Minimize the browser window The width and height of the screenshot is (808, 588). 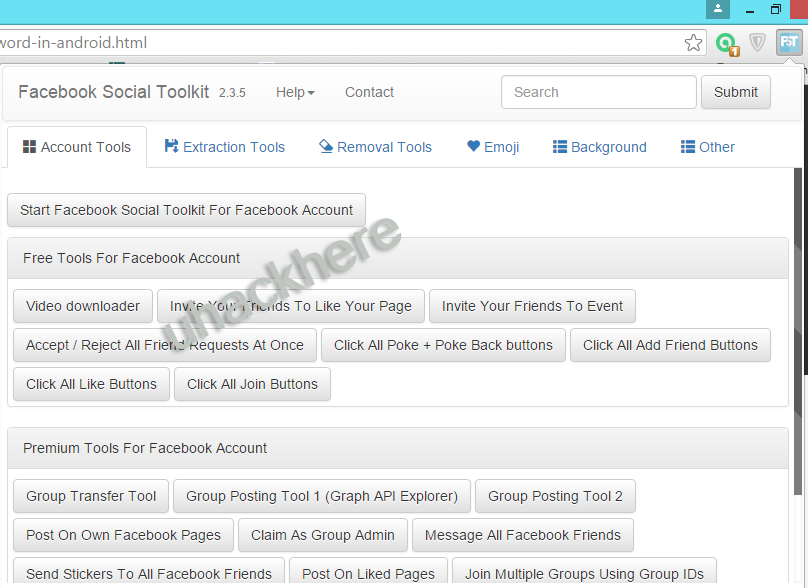coord(750,10)
